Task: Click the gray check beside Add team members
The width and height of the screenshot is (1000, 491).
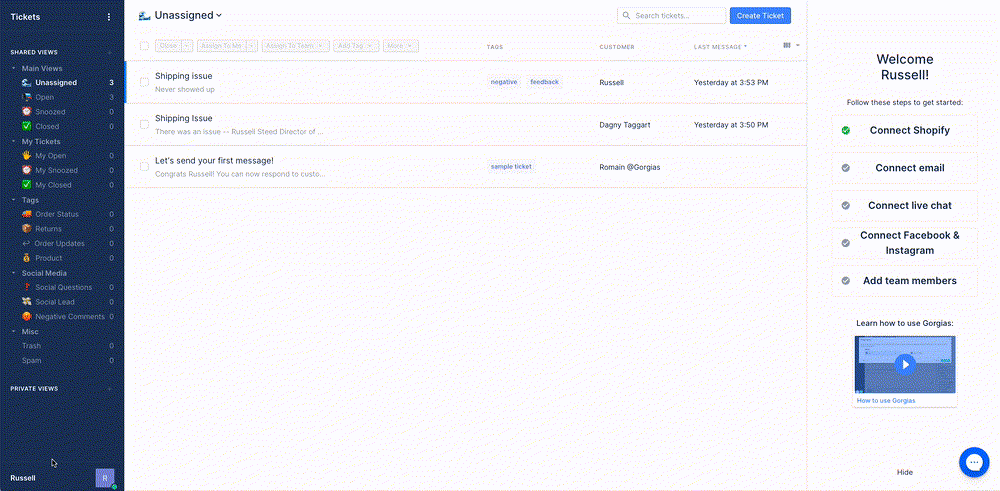Action: pos(846,281)
